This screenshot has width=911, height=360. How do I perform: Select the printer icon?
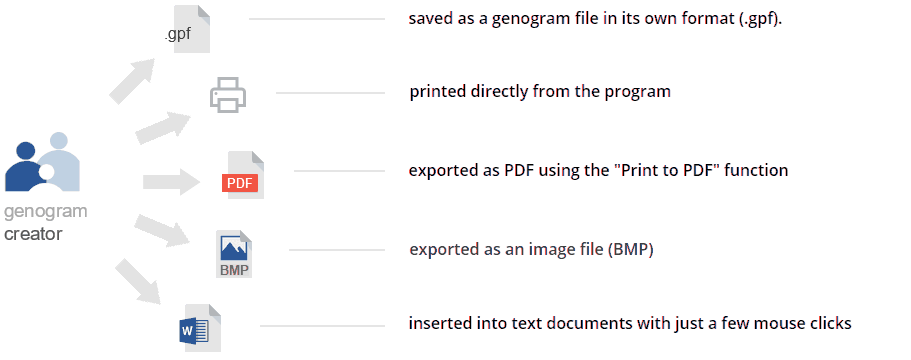(x=228, y=94)
